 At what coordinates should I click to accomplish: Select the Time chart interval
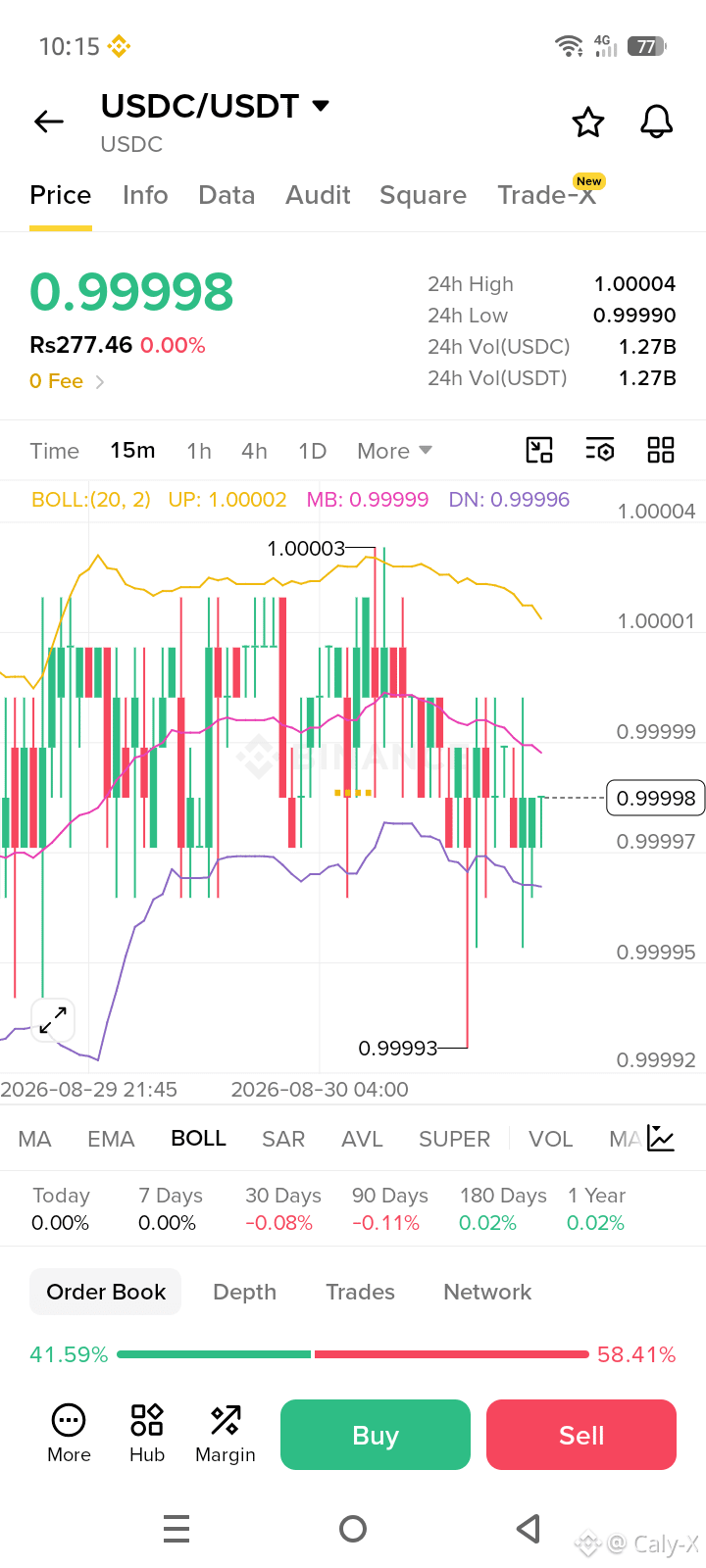pyautogui.click(x=54, y=451)
